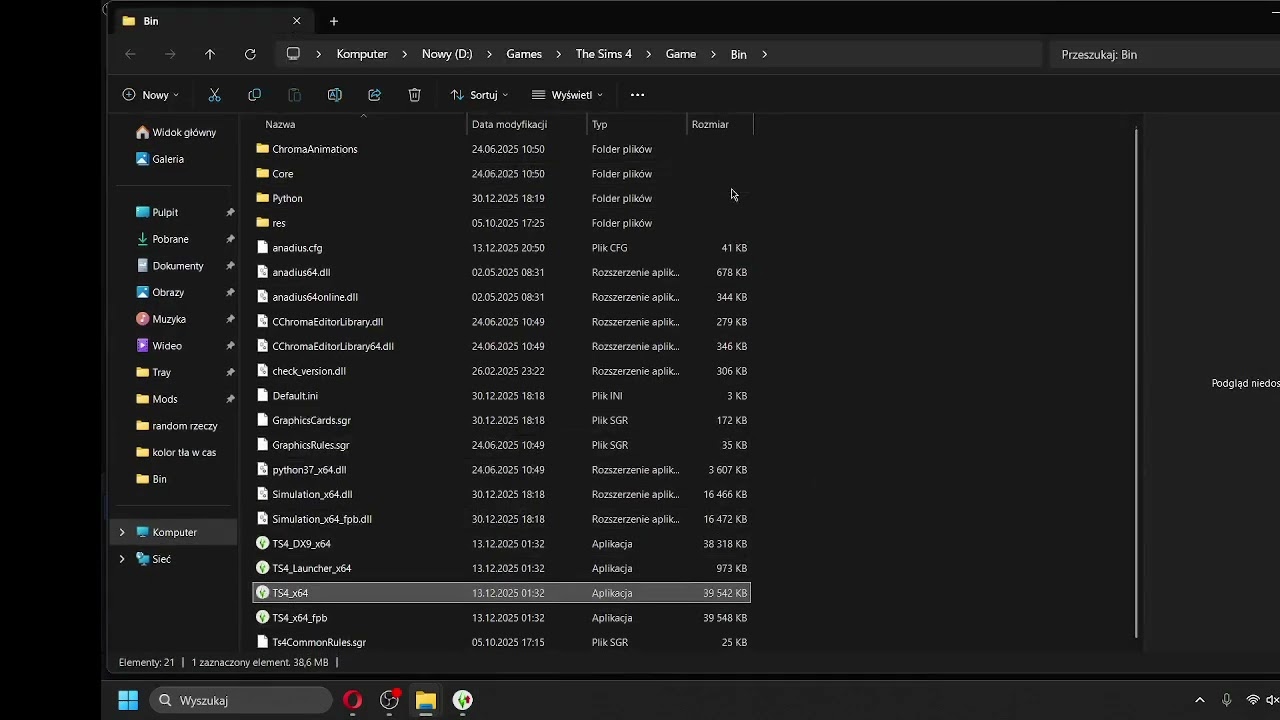Click the Delete trash icon
Viewport: 1280px width, 720px height.
point(414,95)
